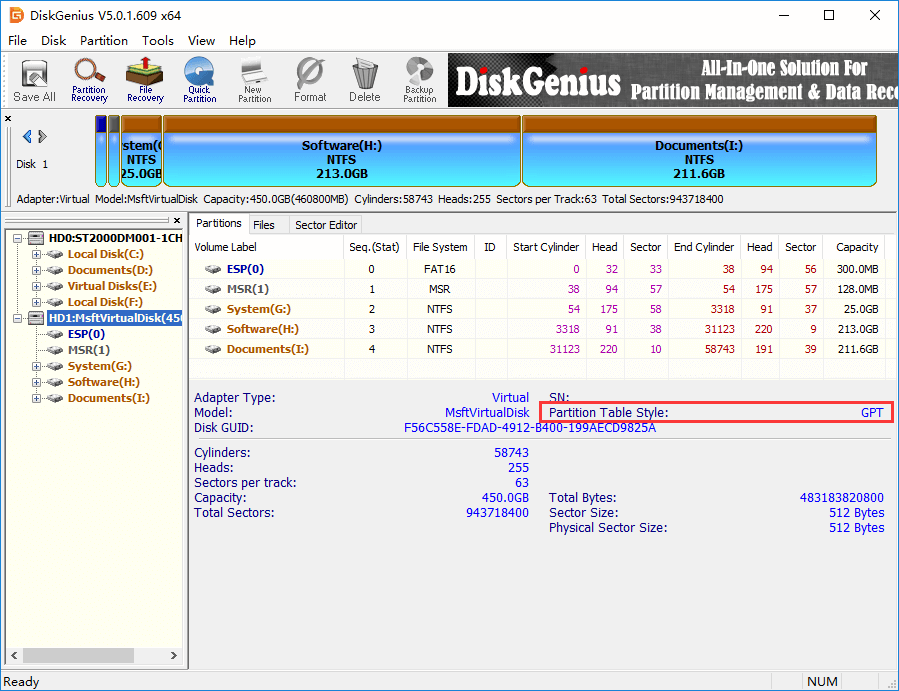
Task: Click the Delete trash can icon
Action: [x=365, y=80]
